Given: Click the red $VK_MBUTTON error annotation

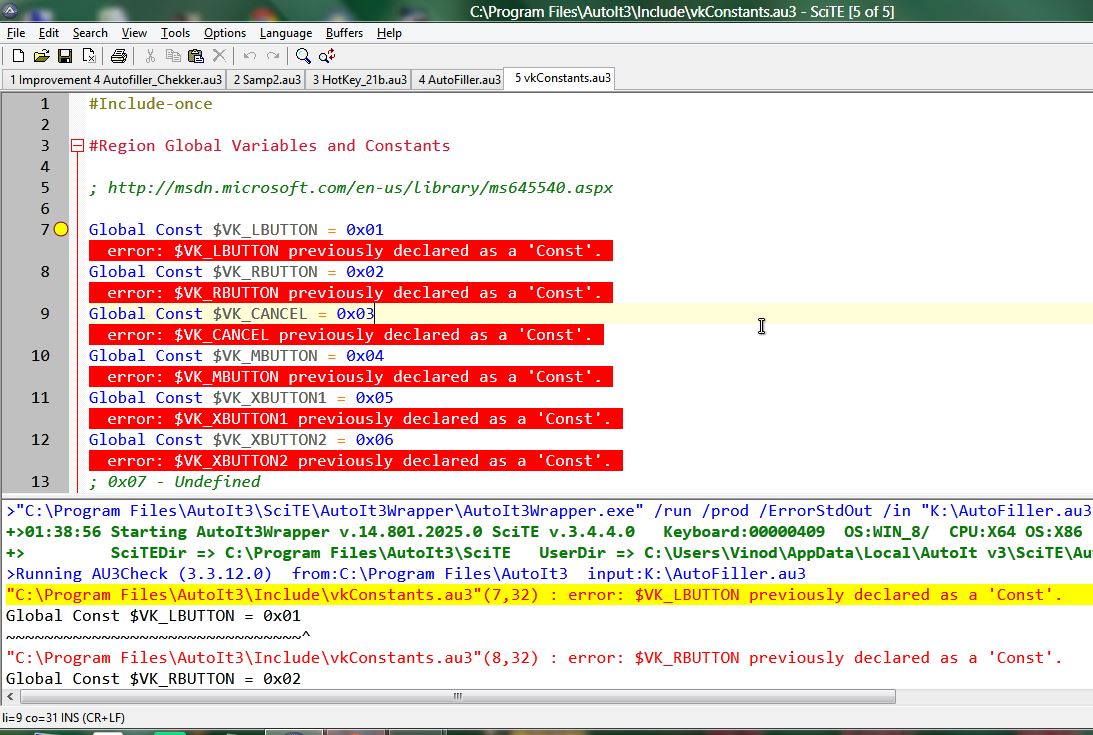Looking at the screenshot, I should click(351, 376).
